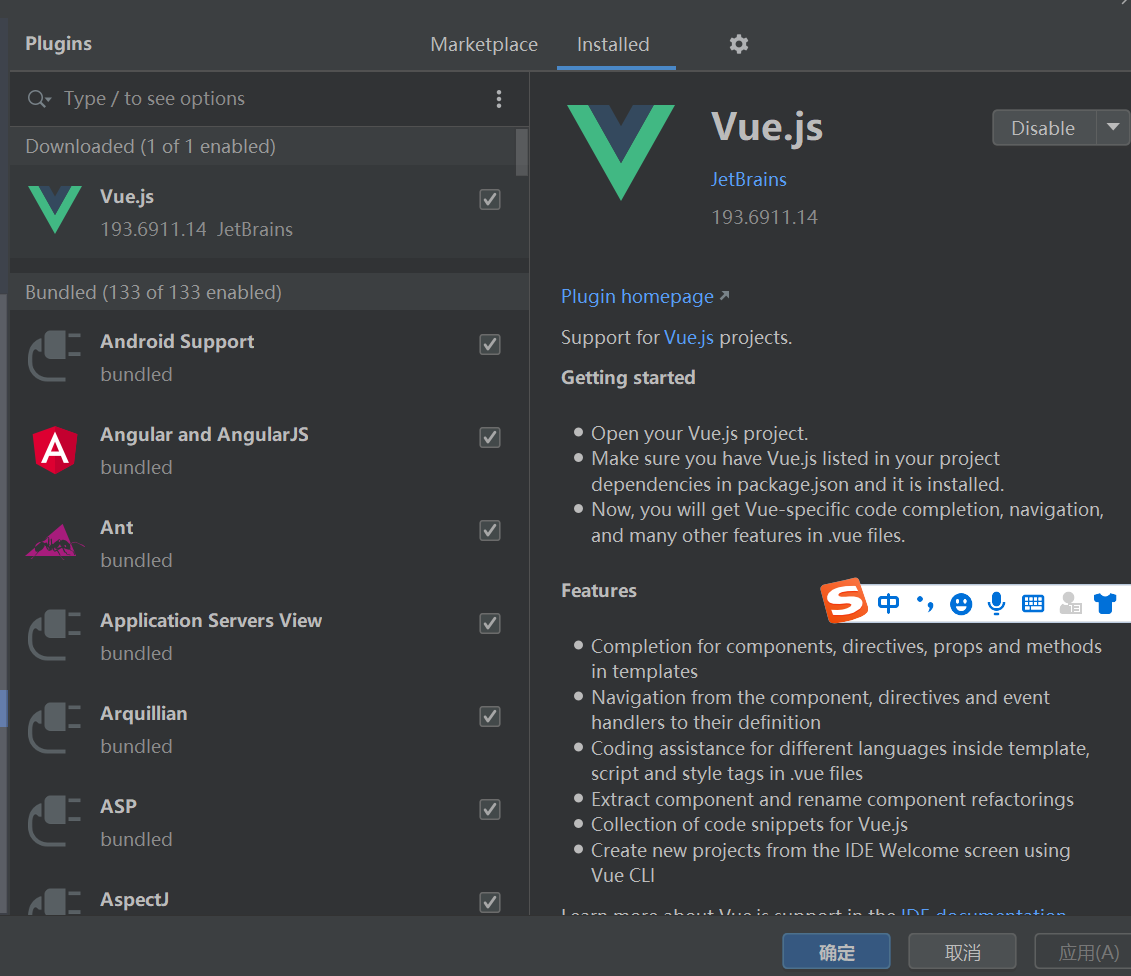Select the Angular and AngularJS plugin name
The width and height of the screenshot is (1131, 976).
204,435
